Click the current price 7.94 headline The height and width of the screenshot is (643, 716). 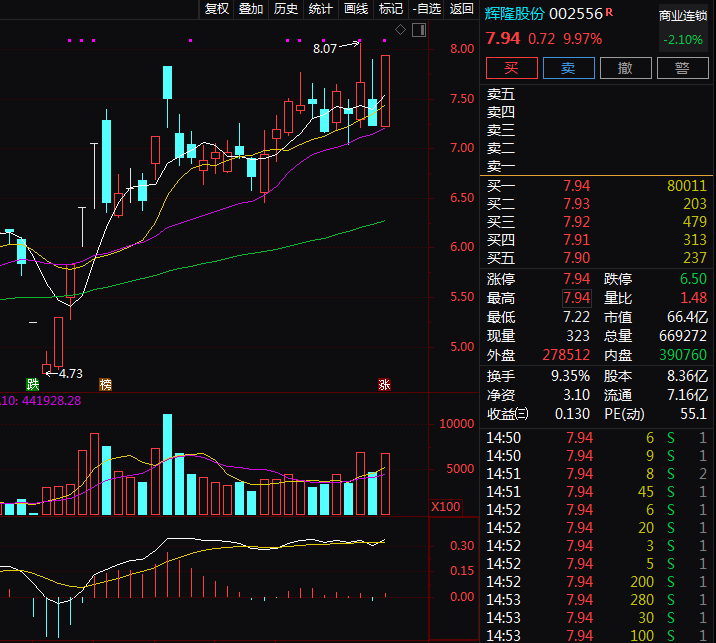click(x=502, y=38)
